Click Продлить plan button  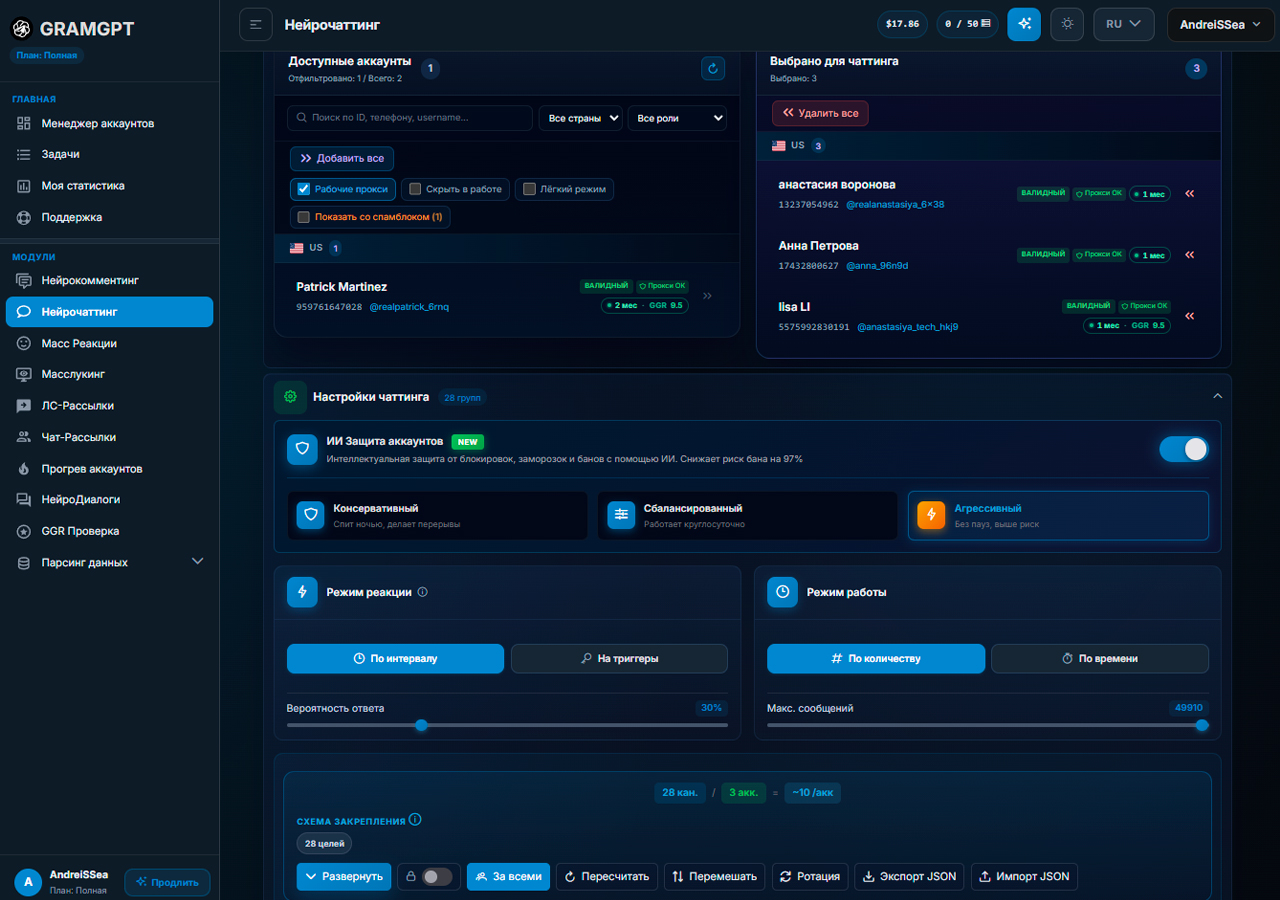click(x=167, y=882)
